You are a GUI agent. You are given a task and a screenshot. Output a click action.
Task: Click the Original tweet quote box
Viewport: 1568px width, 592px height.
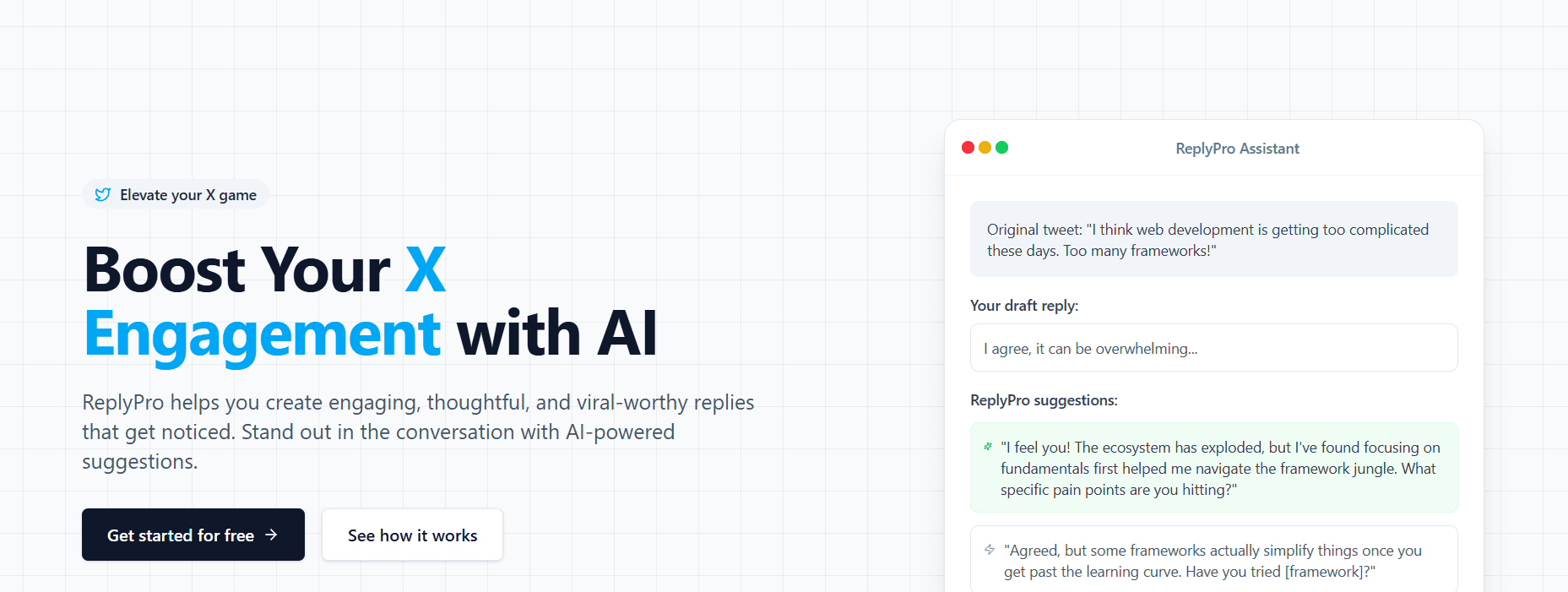pos(1213,239)
